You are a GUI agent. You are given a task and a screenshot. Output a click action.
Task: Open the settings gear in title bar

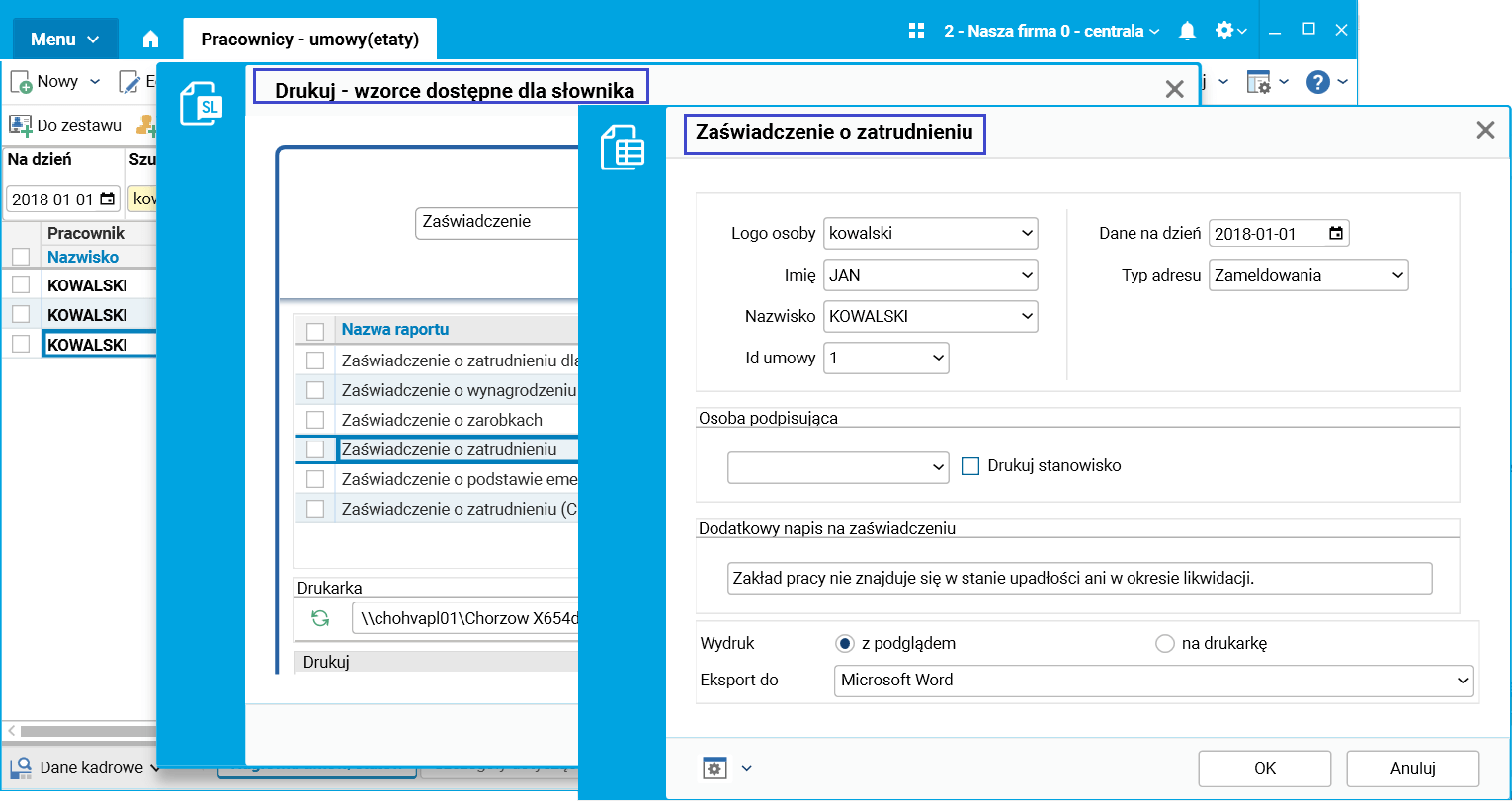coord(1224,31)
